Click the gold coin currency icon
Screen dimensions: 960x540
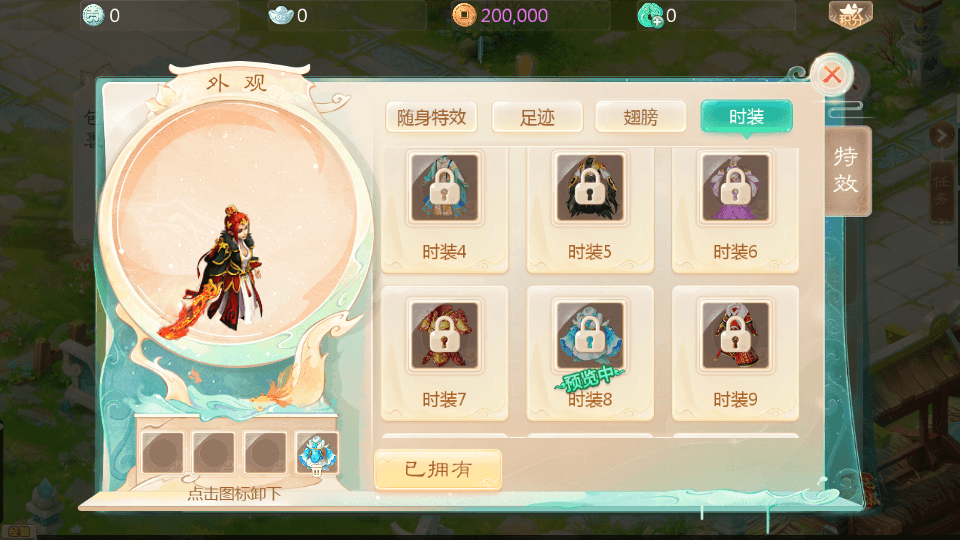pos(464,15)
